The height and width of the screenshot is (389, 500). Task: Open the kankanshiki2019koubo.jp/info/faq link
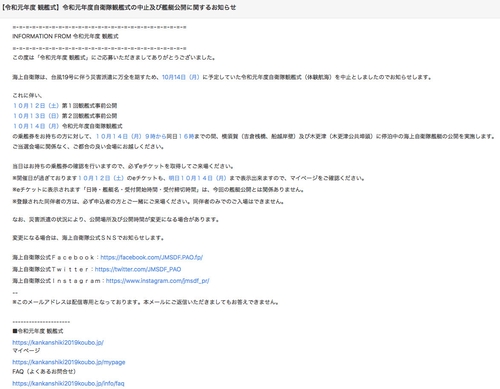tap(68, 383)
